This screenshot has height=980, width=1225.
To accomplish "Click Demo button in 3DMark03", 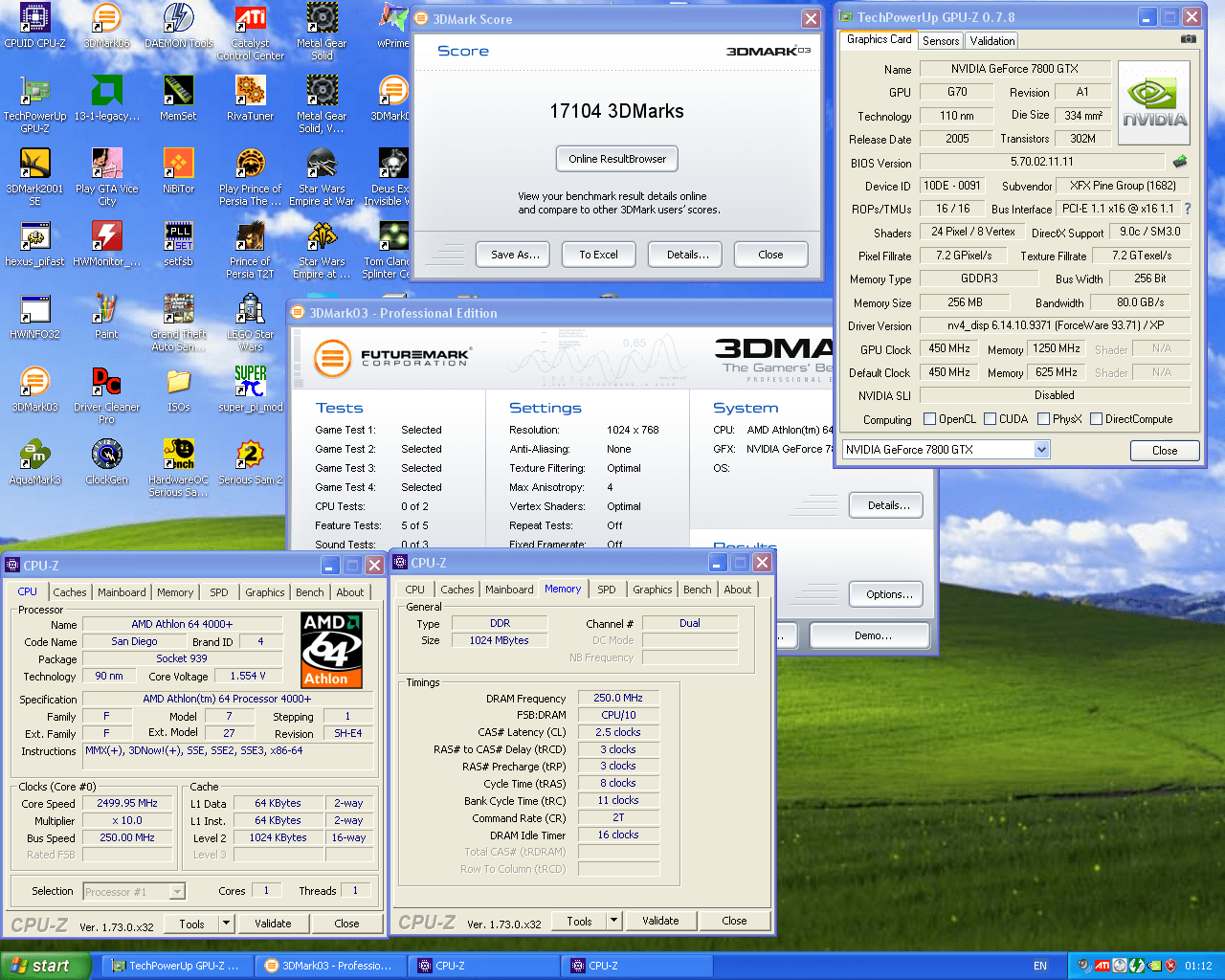I will point(870,635).
